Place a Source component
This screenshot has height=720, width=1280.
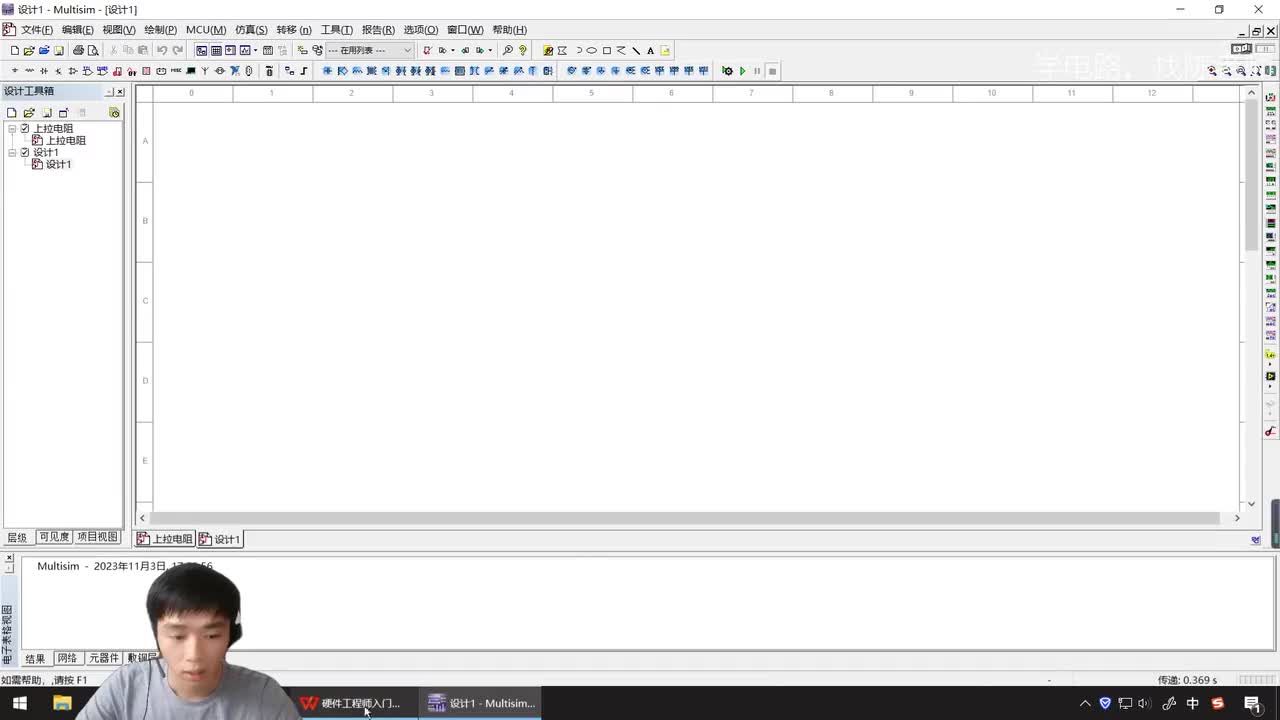point(14,71)
